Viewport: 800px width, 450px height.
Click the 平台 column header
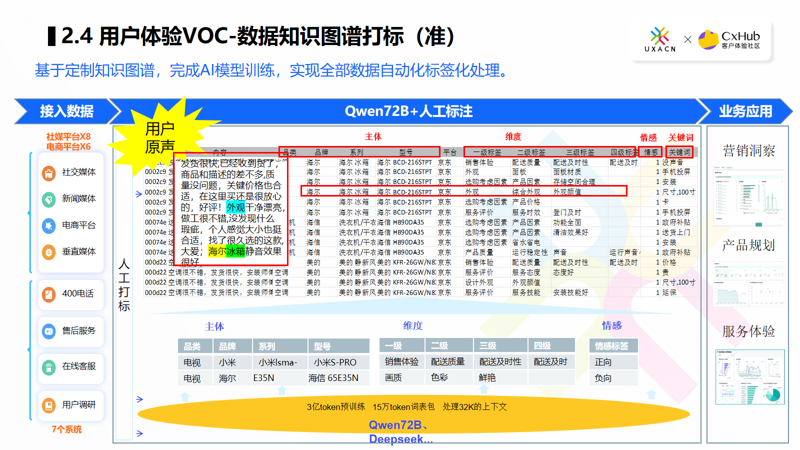(x=449, y=152)
